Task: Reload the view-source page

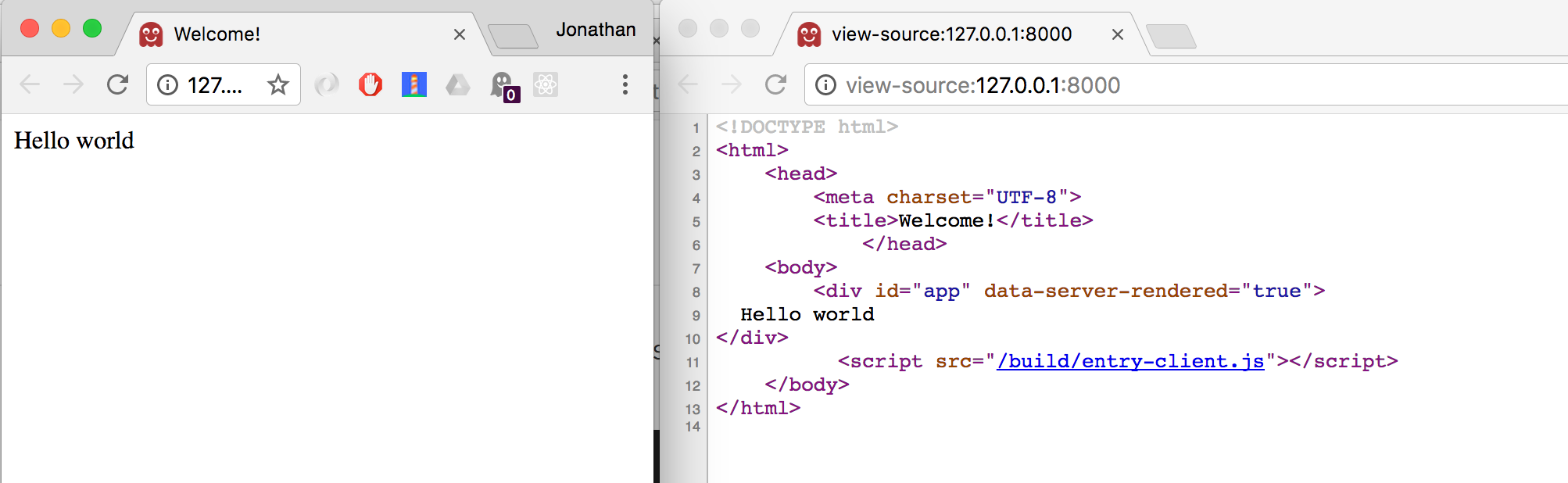Action: pyautogui.click(x=775, y=84)
